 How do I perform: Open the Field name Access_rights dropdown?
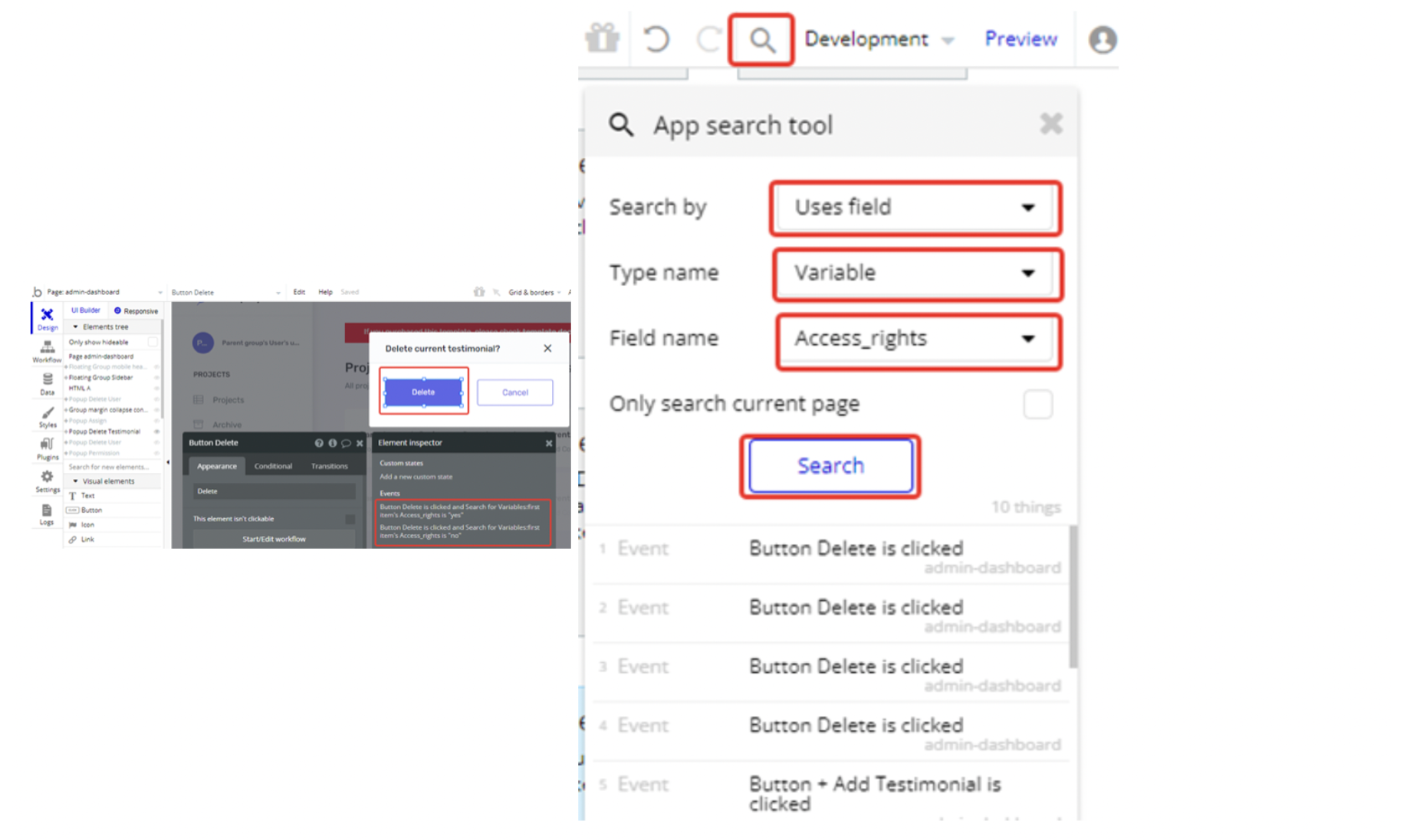click(918, 340)
